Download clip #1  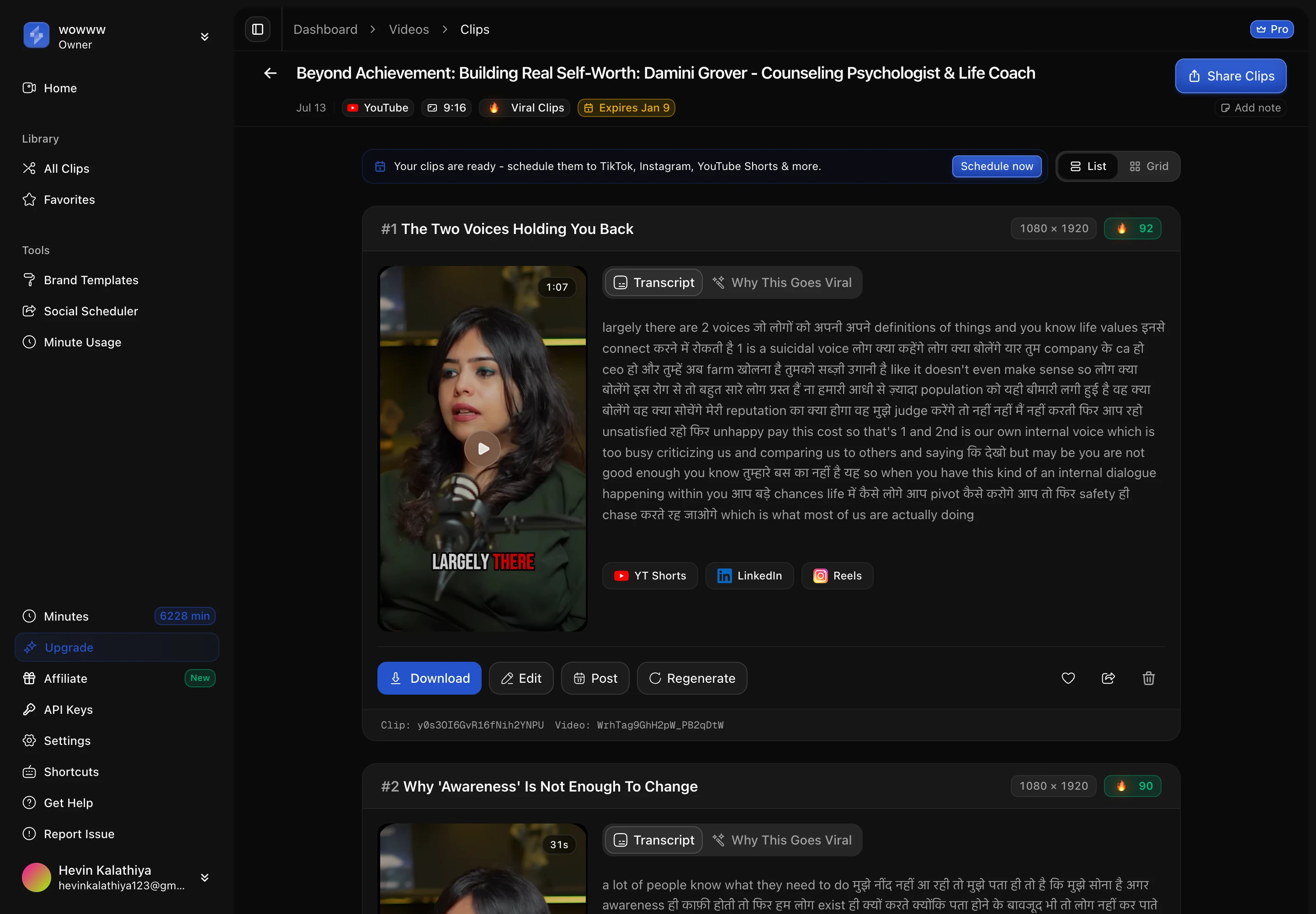[429, 678]
